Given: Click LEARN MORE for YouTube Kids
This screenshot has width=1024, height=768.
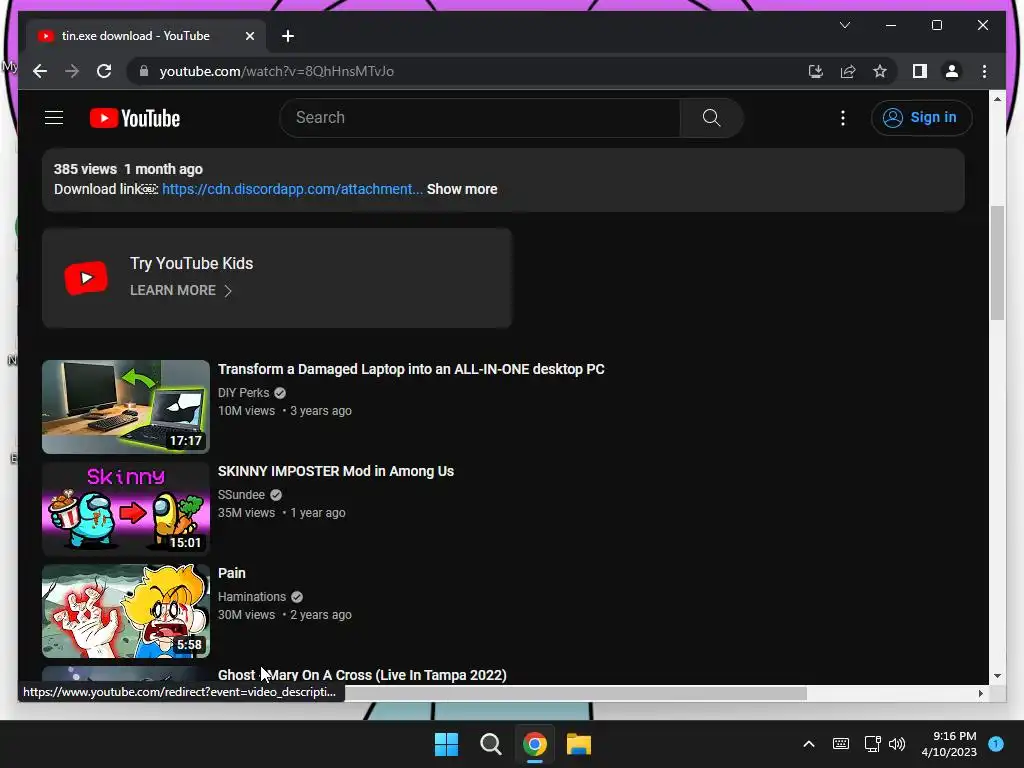Looking at the screenshot, I should 181,290.
